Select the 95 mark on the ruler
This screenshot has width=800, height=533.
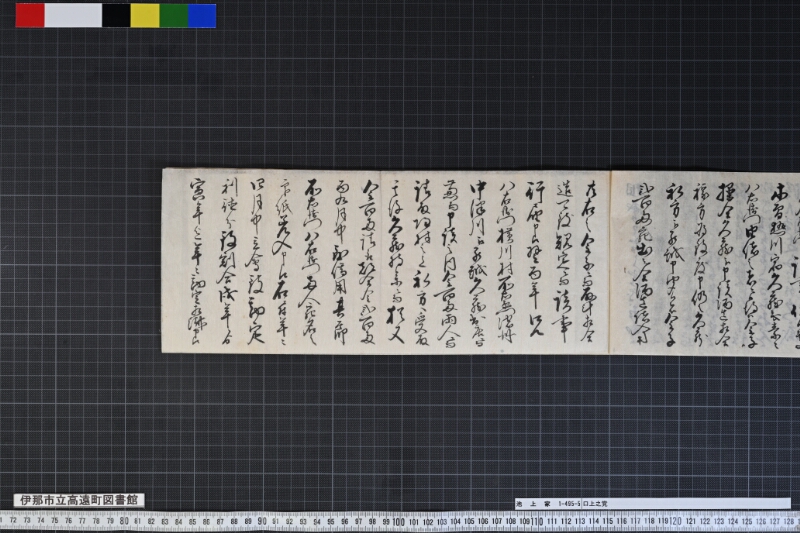click(x=331, y=521)
